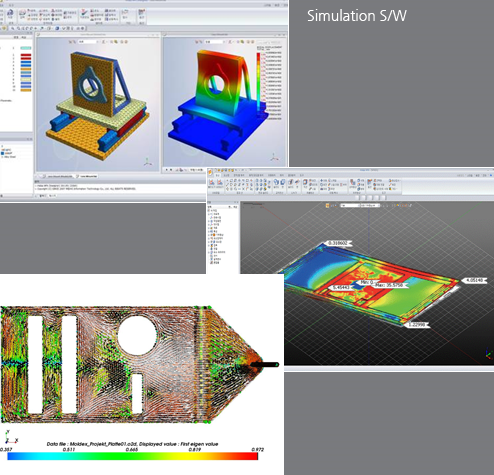Image resolution: width=494 pixels, height=475 pixels.
Task: Click the large ribbon icon with the blue figure
Action: (x=10, y=13)
